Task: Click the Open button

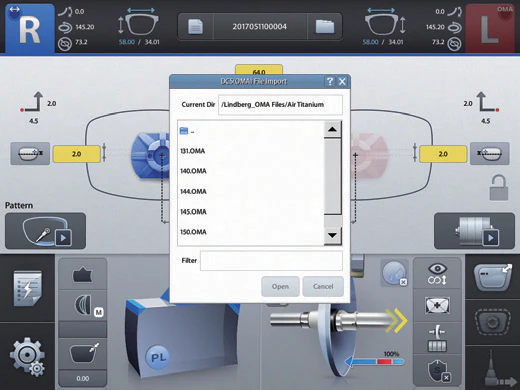Action: (280, 286)
